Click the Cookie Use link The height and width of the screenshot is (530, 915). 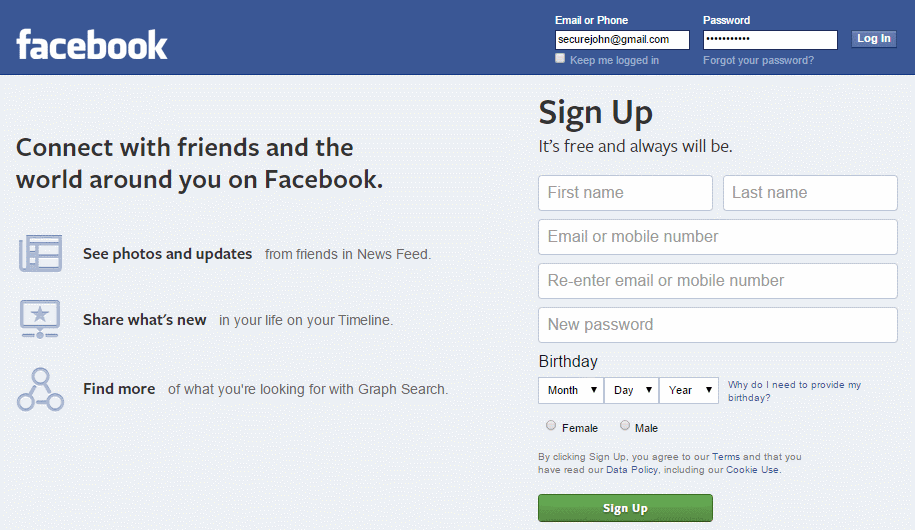click(753, 470)
